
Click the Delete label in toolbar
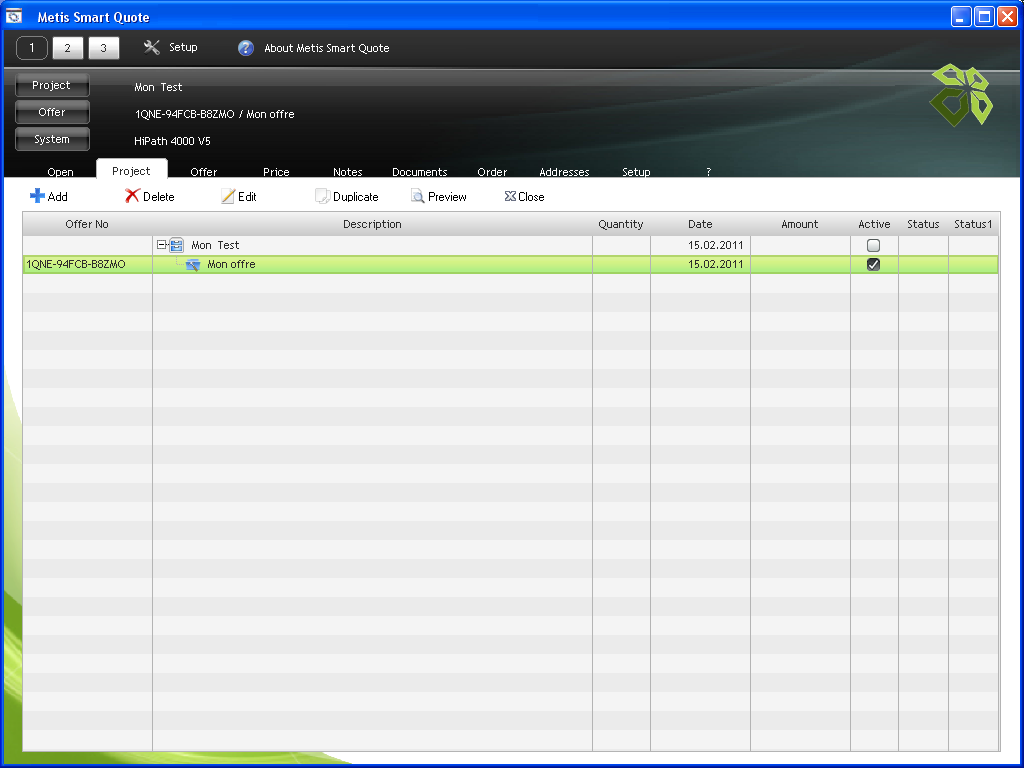[x=159, y=197]
